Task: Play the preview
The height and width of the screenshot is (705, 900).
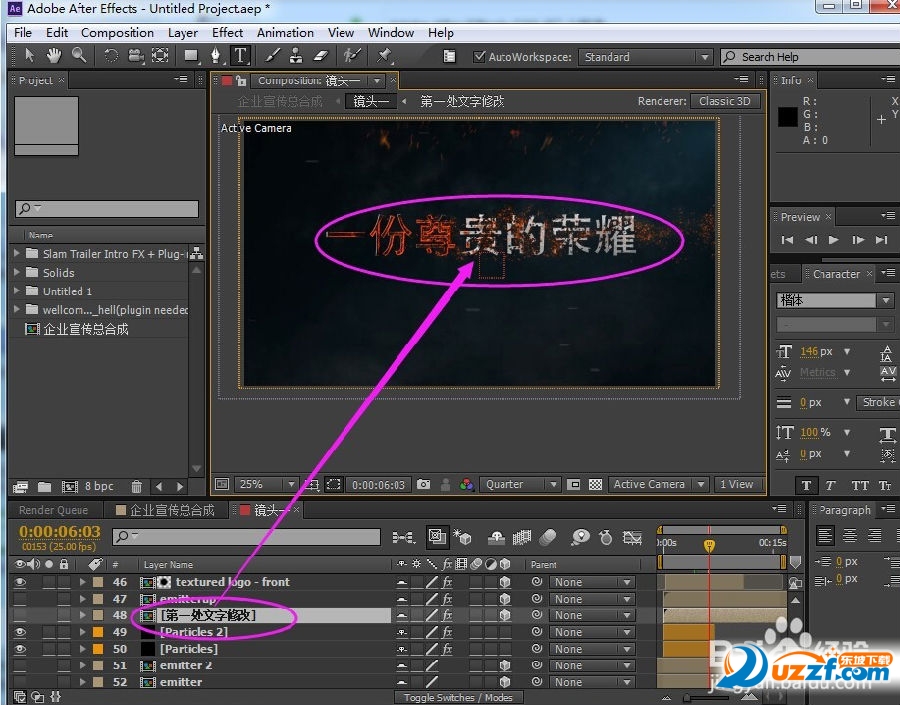Action: point(834,240)
